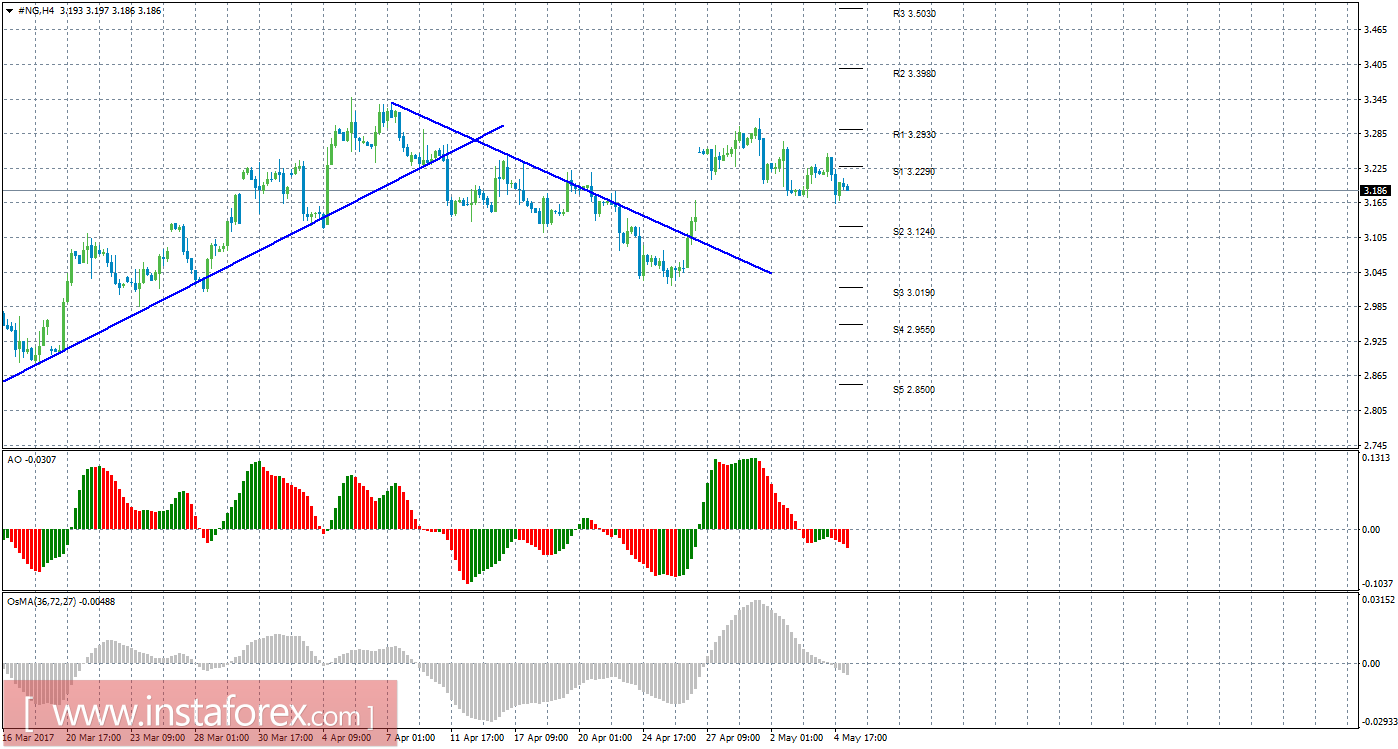The width and height of the screenshot is (1398, 749).
Task: Click the 3.465 price axis value
Action: [1375, 31]
